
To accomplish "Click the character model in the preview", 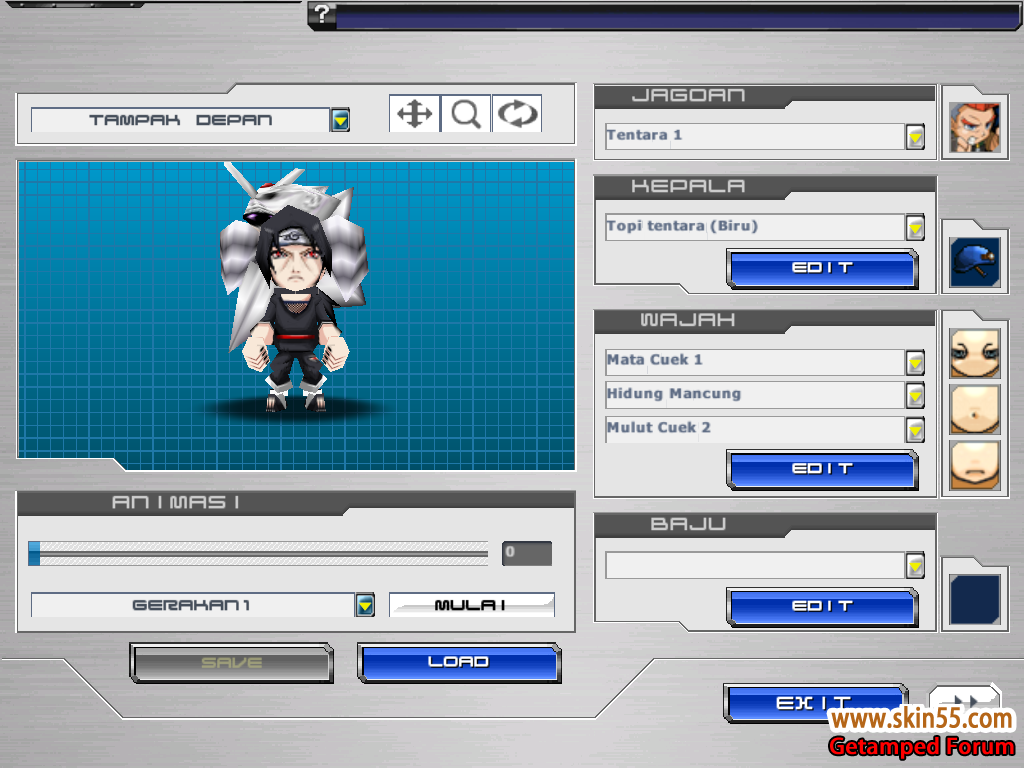I will tap(294, 287).
